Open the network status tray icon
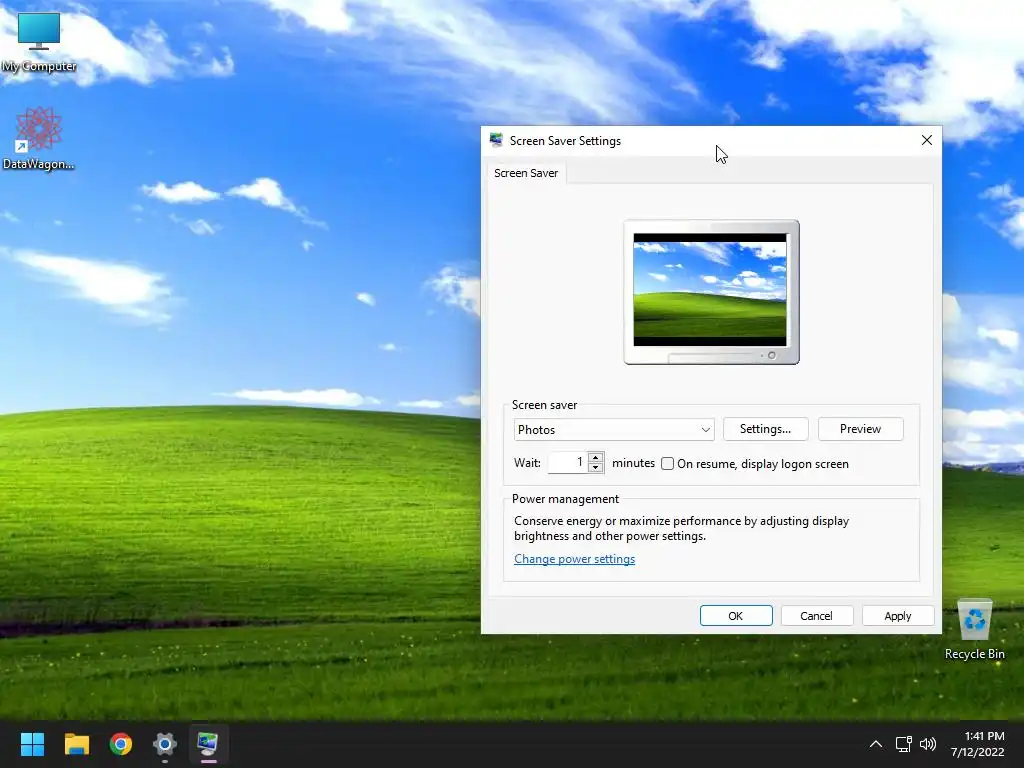This screenshot has height=768, width=1024. click(903, 744)
